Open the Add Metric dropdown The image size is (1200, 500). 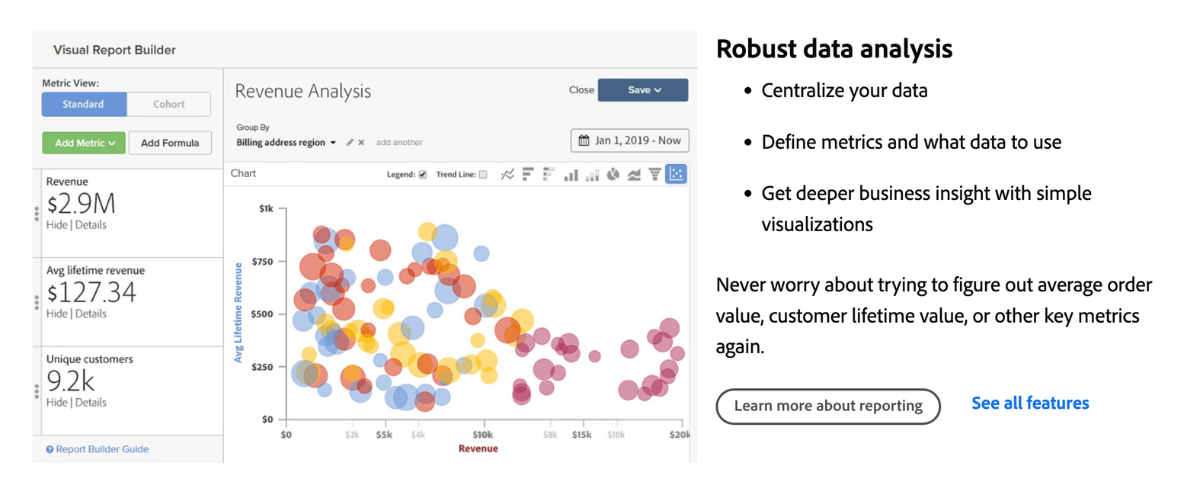coord(84,143)
